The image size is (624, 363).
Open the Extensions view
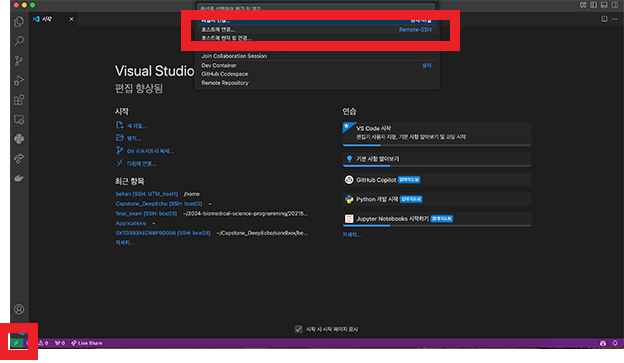19,100
